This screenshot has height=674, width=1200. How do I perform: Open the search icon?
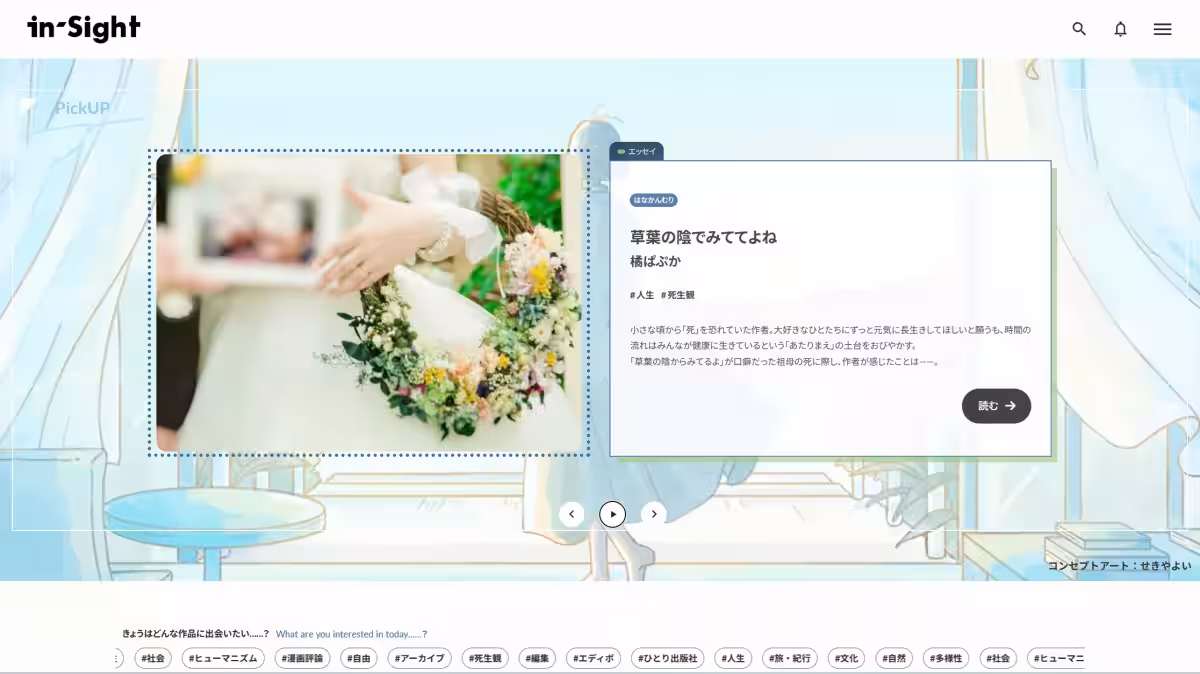(1079, 29)
